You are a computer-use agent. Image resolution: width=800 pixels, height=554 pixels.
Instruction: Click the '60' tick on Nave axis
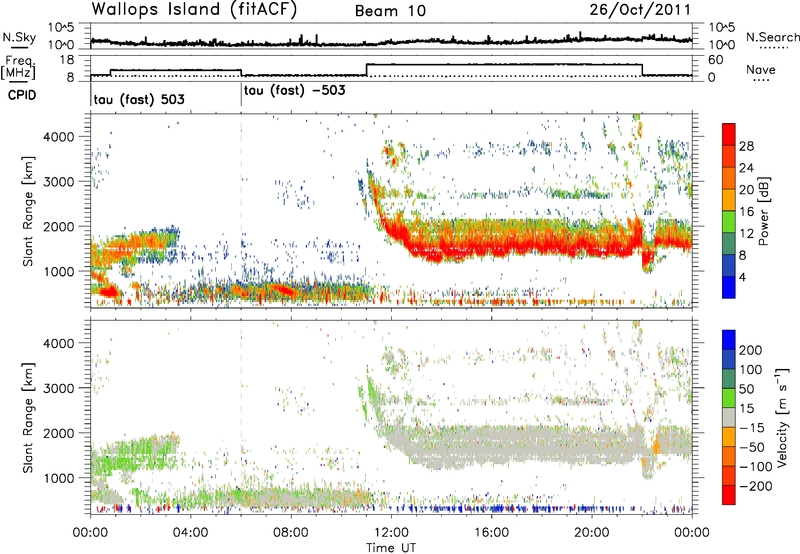coord(716,60)
